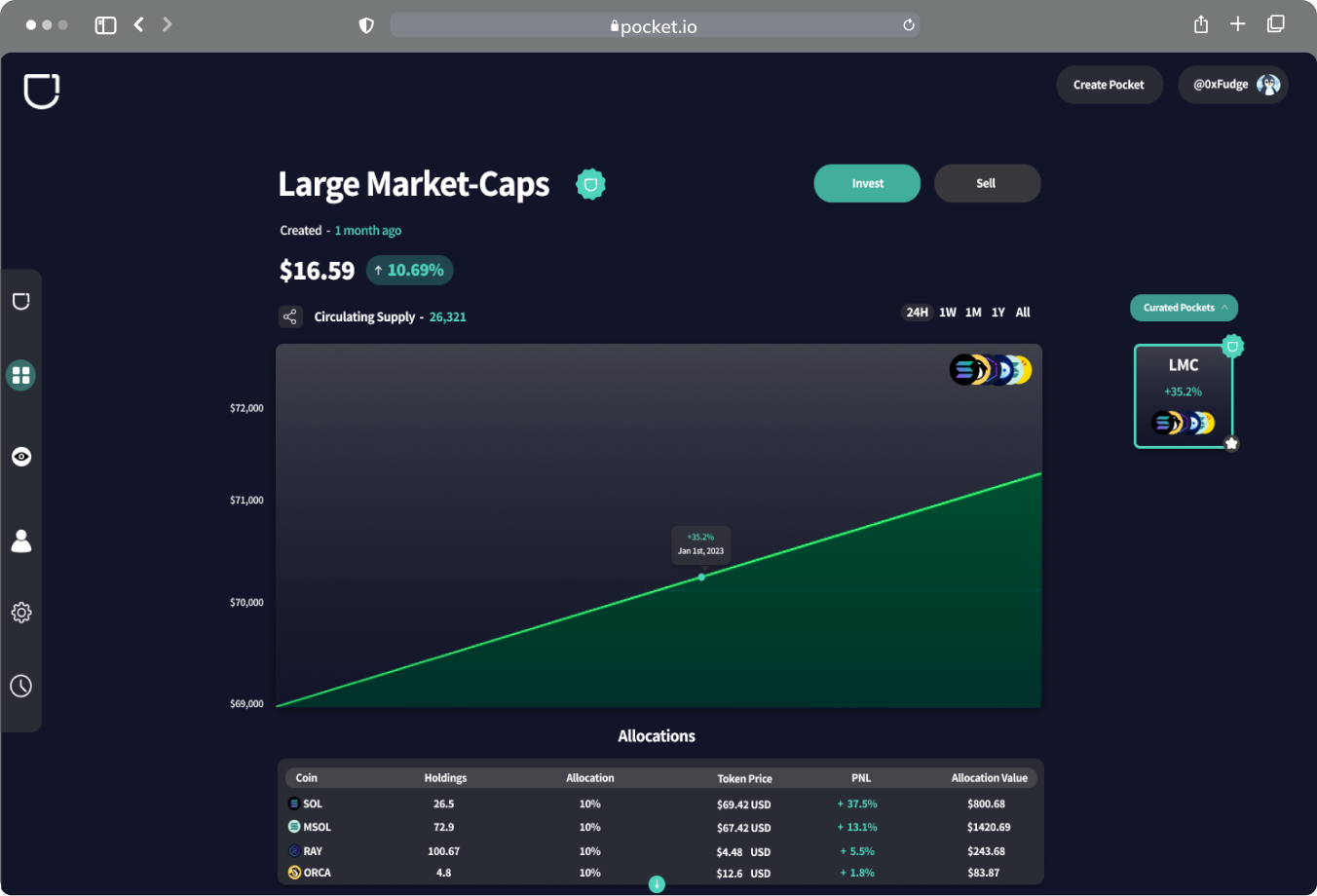Select the All time range tab
The image size is (1317, 896).
click(1022, 312)
